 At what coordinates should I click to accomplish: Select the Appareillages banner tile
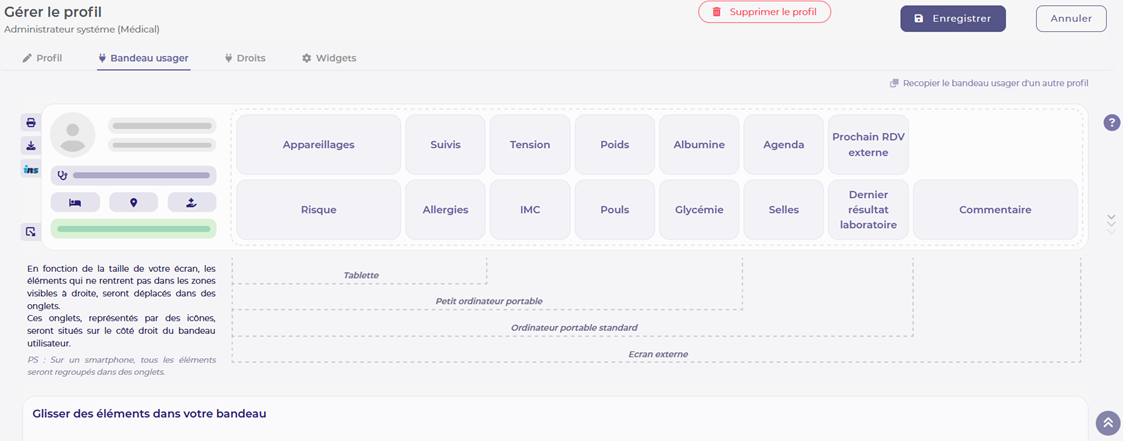tap(319, 145)
